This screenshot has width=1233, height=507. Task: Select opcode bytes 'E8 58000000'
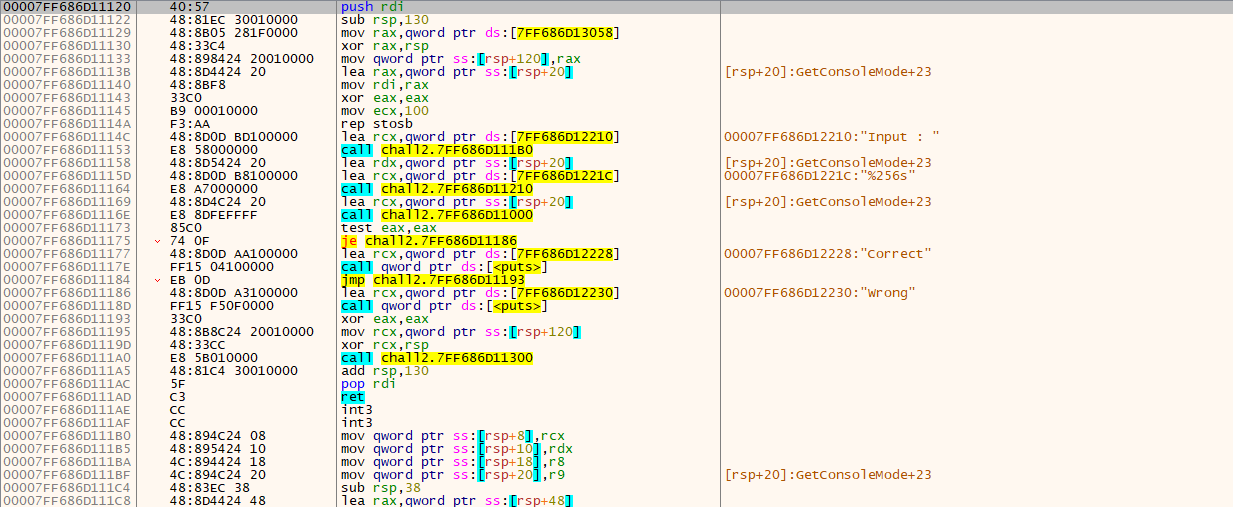212,150
